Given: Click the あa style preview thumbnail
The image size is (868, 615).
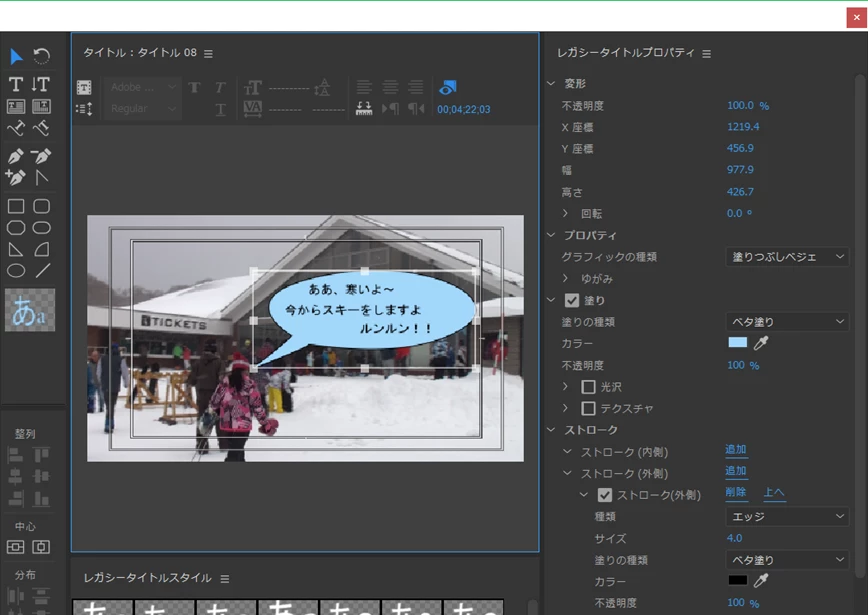Looking at the screenshot, I should tap(30, 310).
